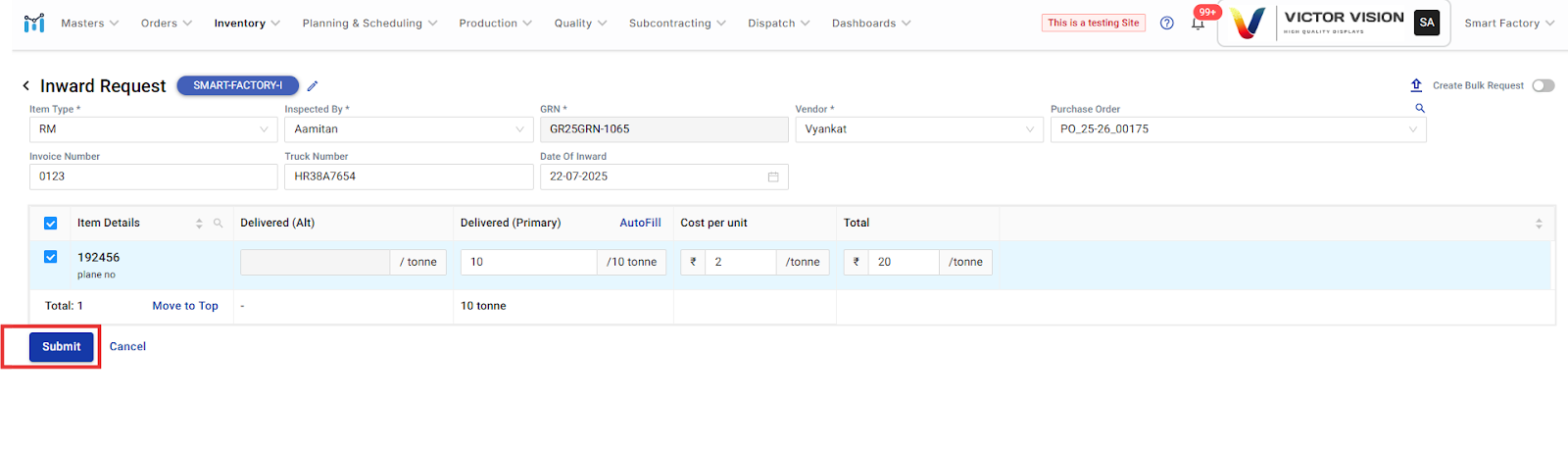This screenshot has height=453, width=1568.
Task: Click the Invoice Number input field
Action: [154, 176]
